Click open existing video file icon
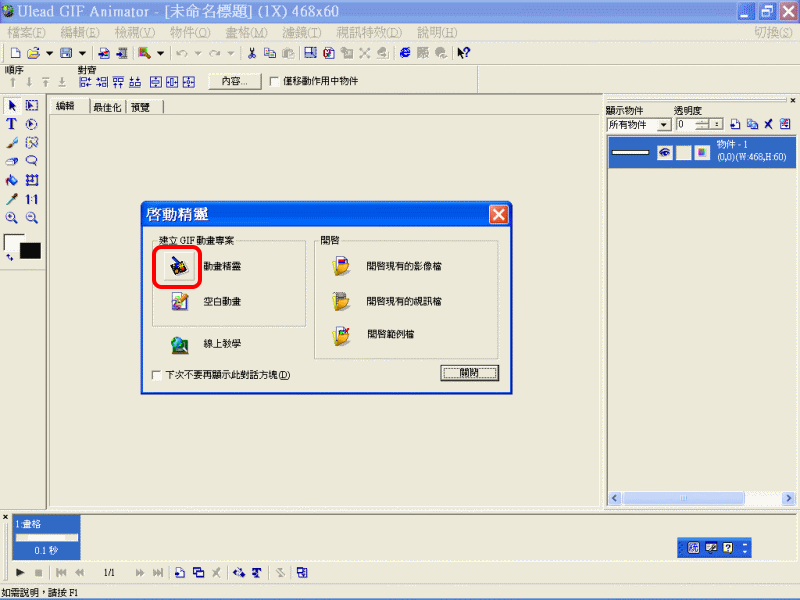Image resolution: width=800 pixels, height=600 pixels. 342,301
